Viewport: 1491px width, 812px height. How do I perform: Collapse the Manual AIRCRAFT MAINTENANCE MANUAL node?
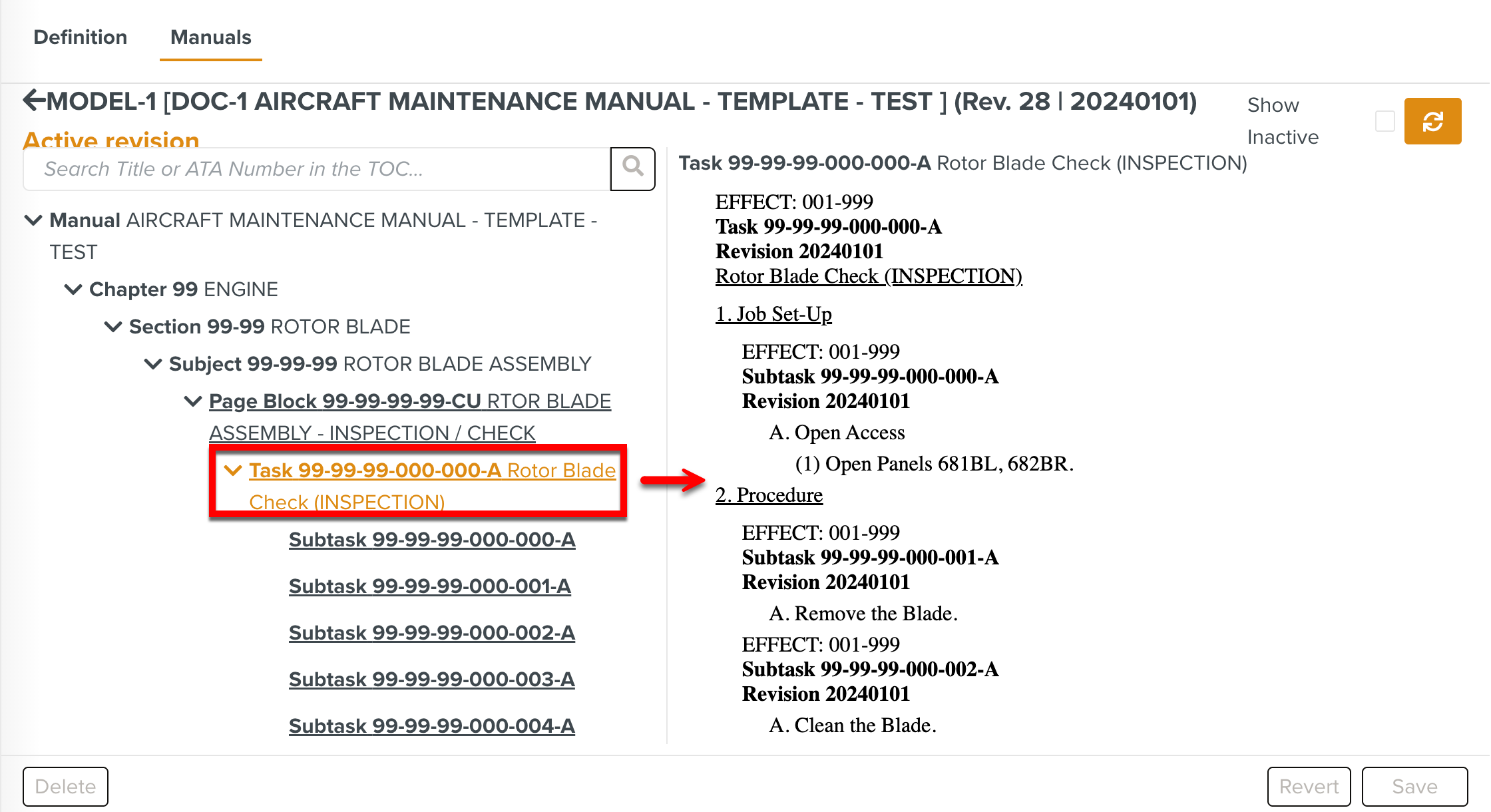34,220
